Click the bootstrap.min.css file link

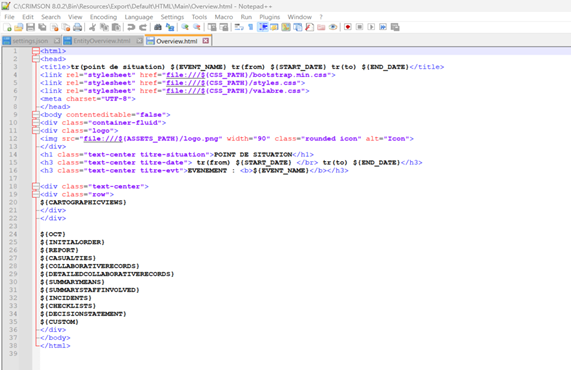tap(248, 75)
